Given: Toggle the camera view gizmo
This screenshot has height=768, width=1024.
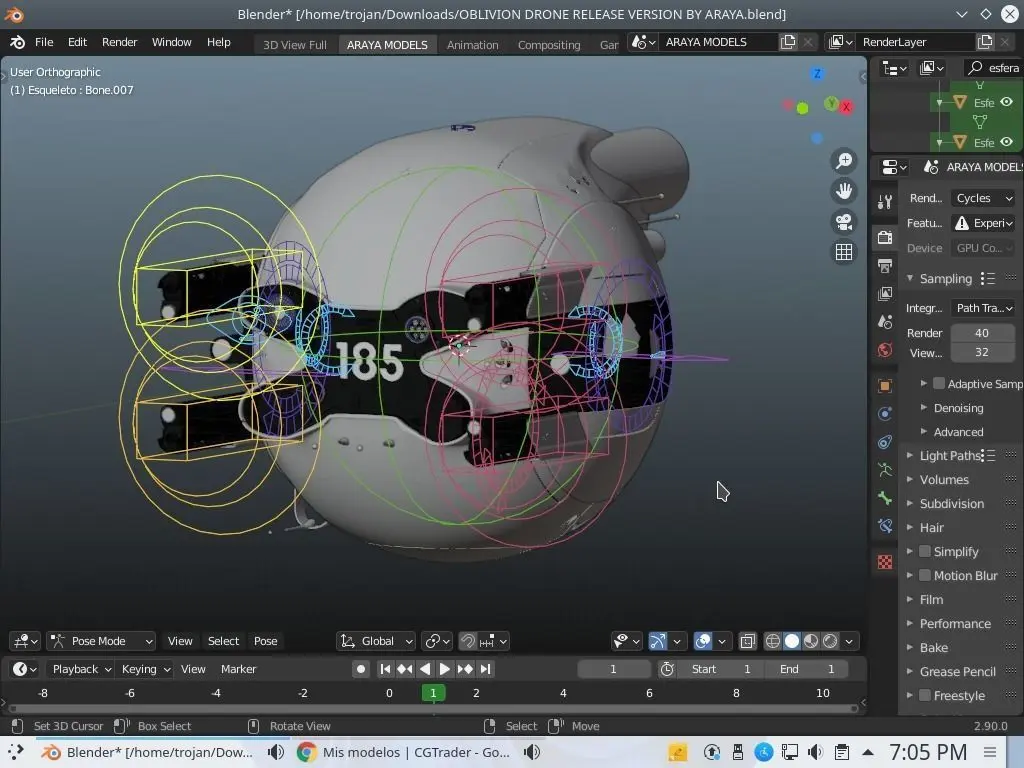Looking at the screenshot, I should 844,222.
